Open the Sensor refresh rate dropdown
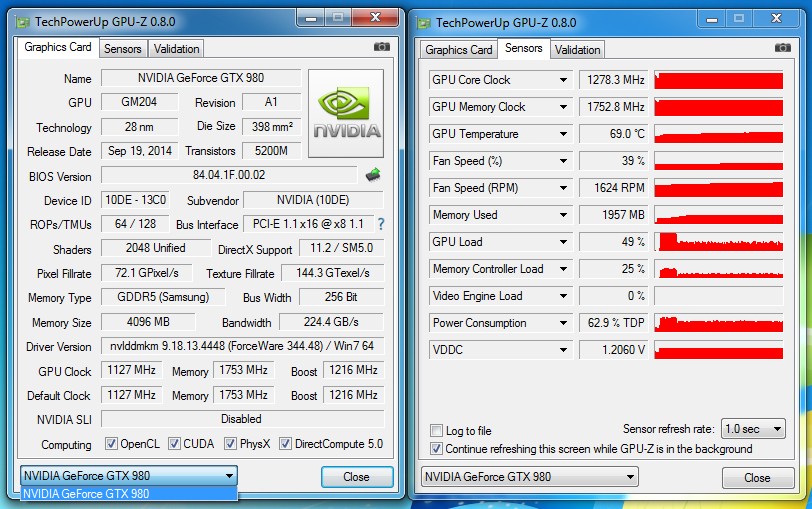This screenshot has width=812, height=509. click(753, 429)
